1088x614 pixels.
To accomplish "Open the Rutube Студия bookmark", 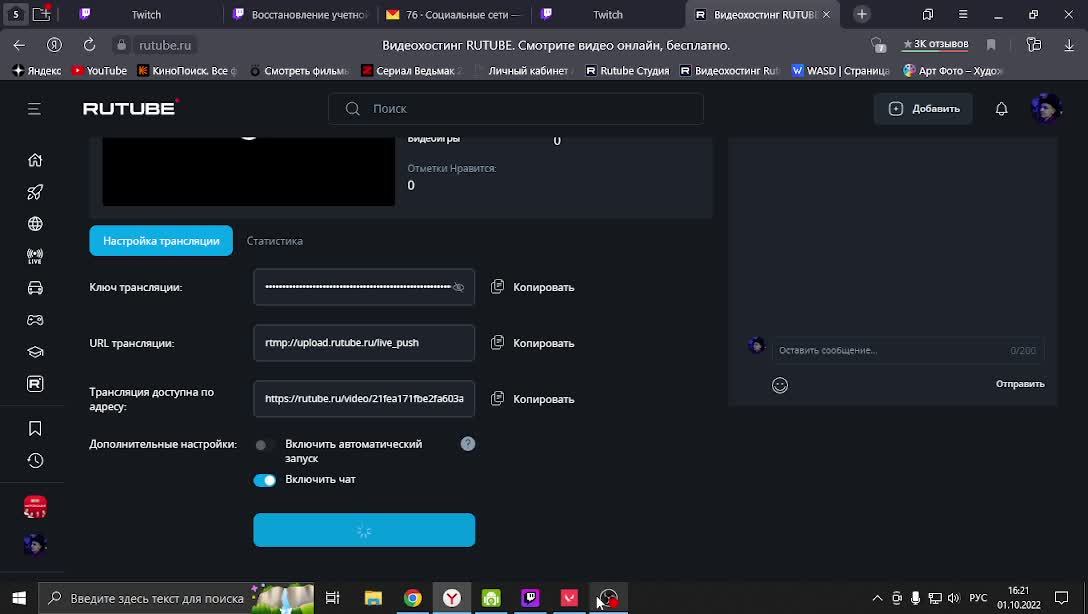I will tap(627, 71).
